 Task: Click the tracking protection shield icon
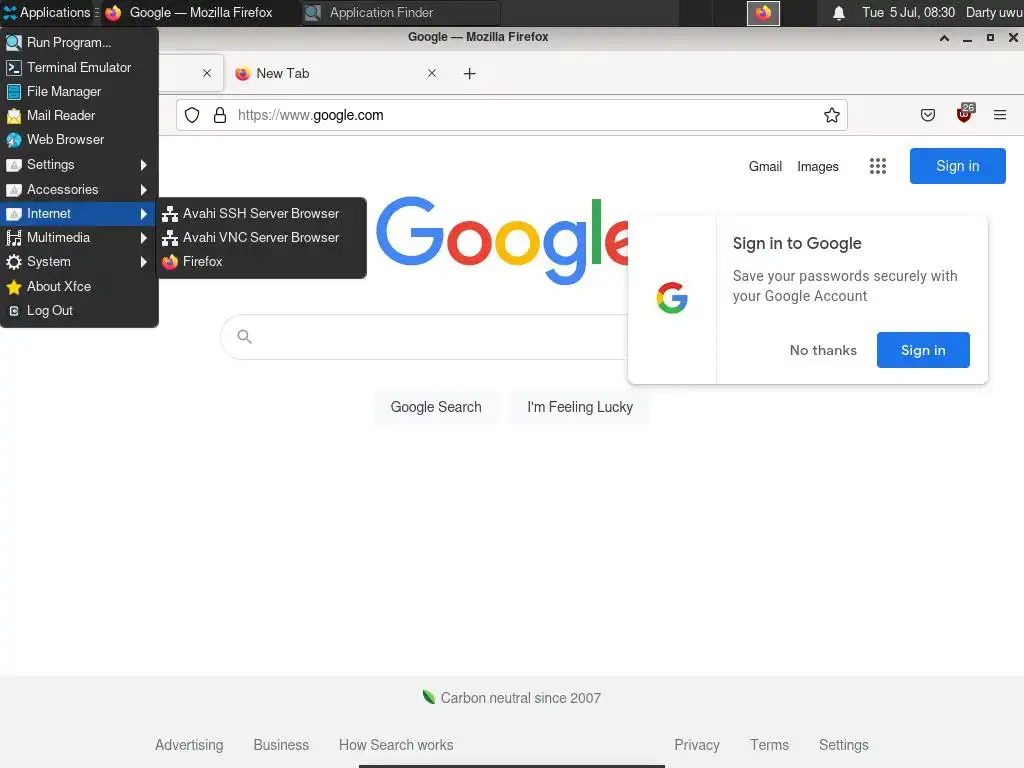click(x=192, y=116)
